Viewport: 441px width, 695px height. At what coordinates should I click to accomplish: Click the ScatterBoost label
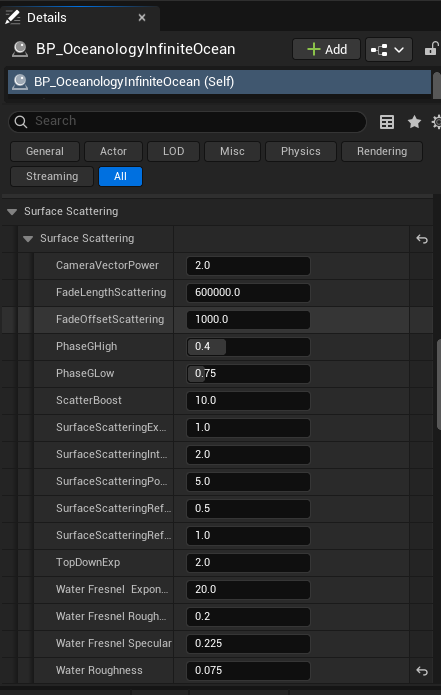point(89,401)
